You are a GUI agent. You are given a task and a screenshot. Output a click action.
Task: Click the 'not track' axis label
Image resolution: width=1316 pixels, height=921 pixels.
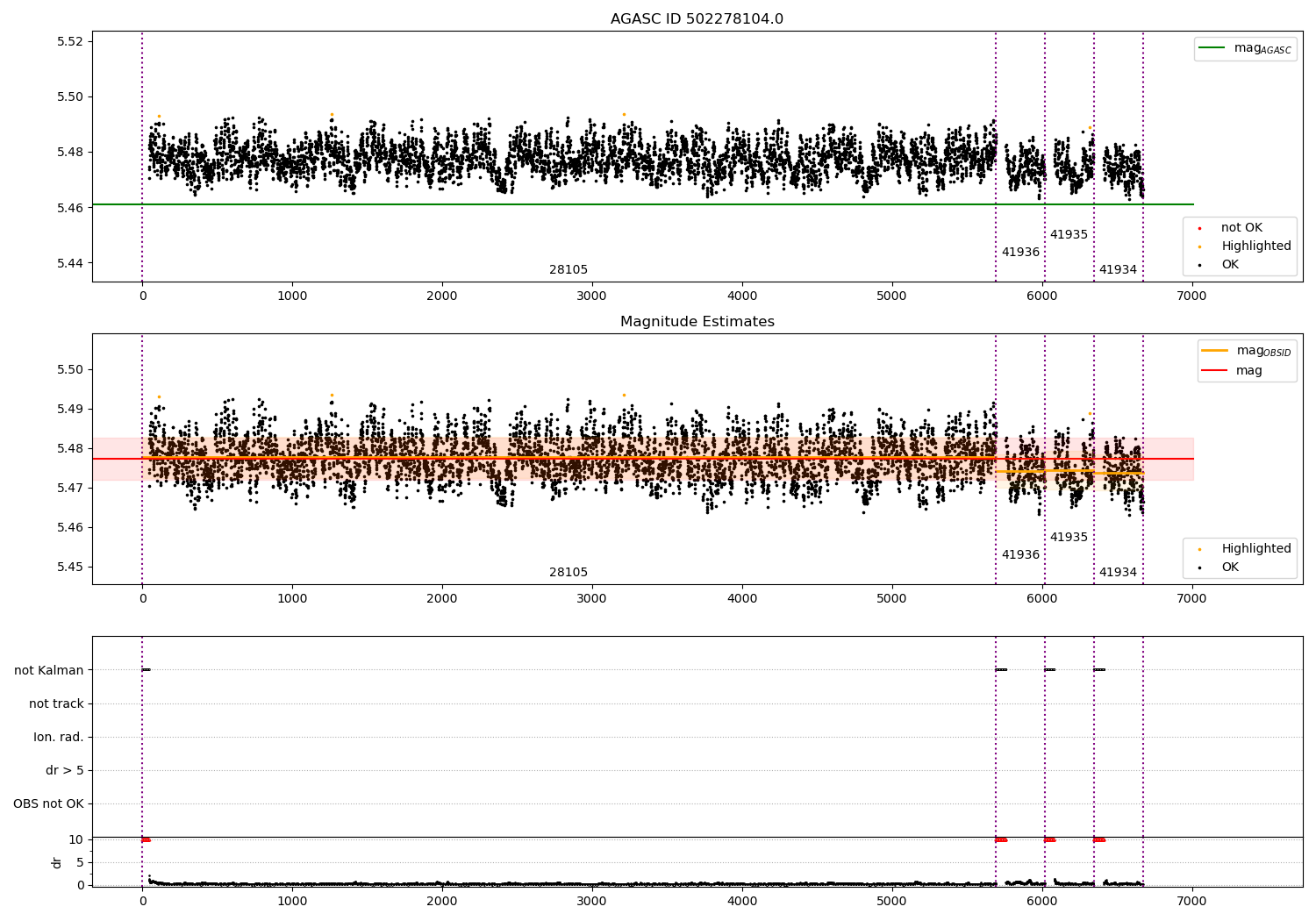[x=56, y=703]
